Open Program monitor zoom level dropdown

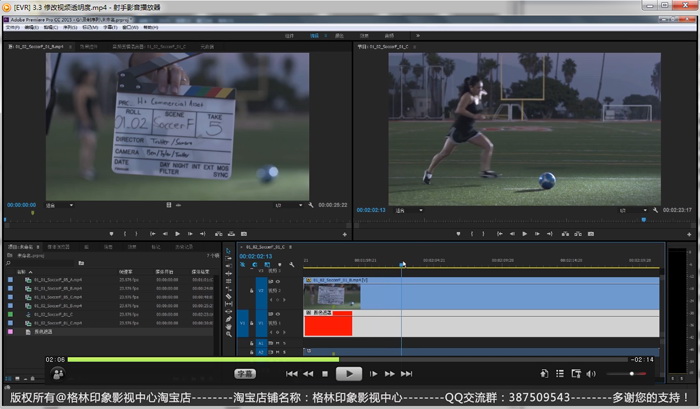point(408,210)
